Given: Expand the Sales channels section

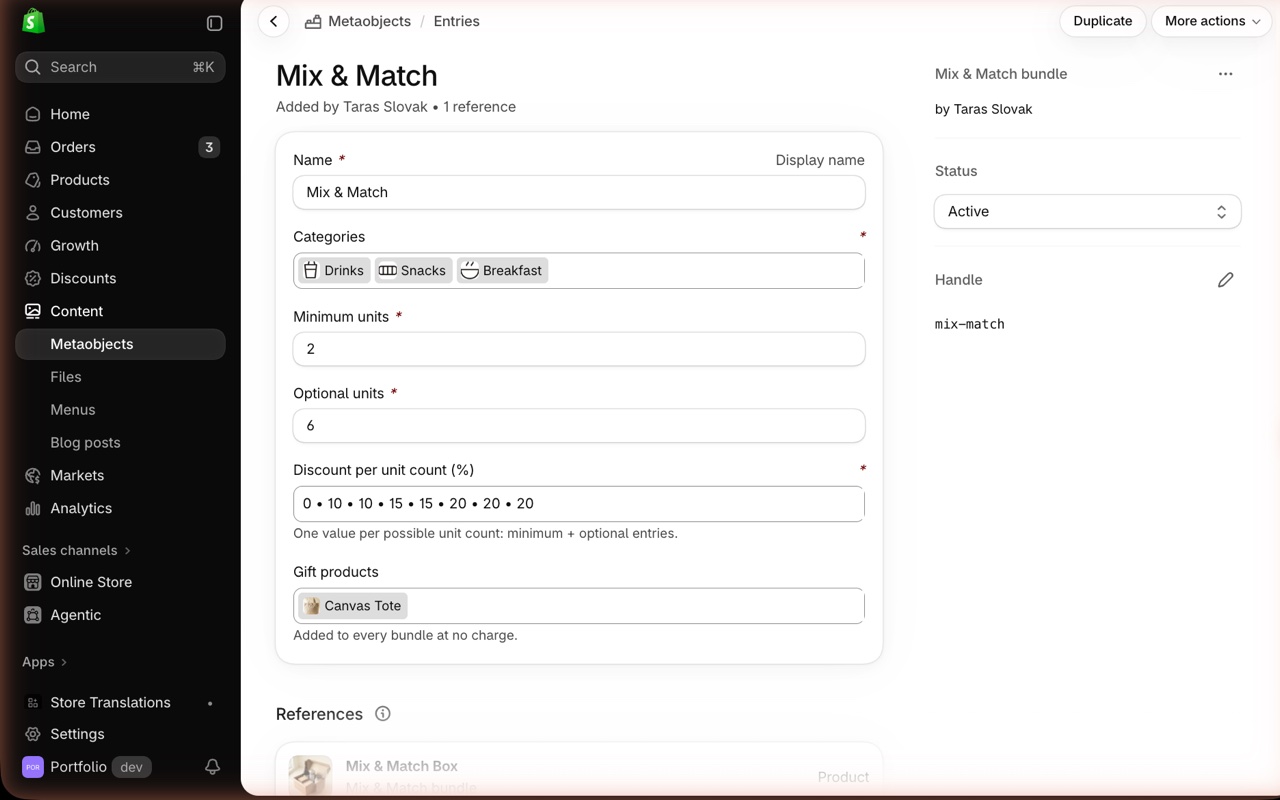Looking at the screenshot, I should click(x=77, y=550).
